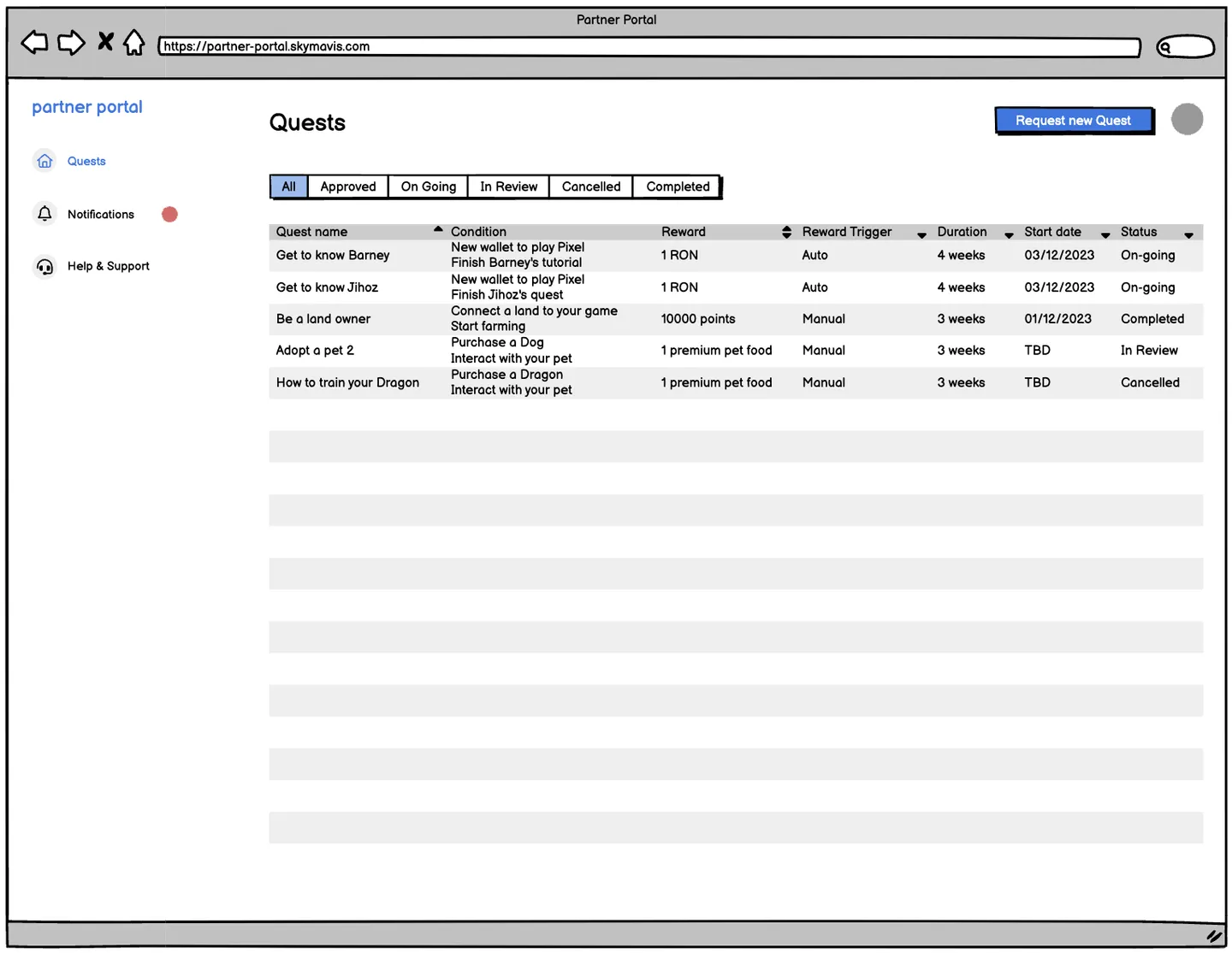Image resolution: width=1232 pixels, height=953 pixels.
Task: Select the In Review status cell
Action: click(1149, 351)
